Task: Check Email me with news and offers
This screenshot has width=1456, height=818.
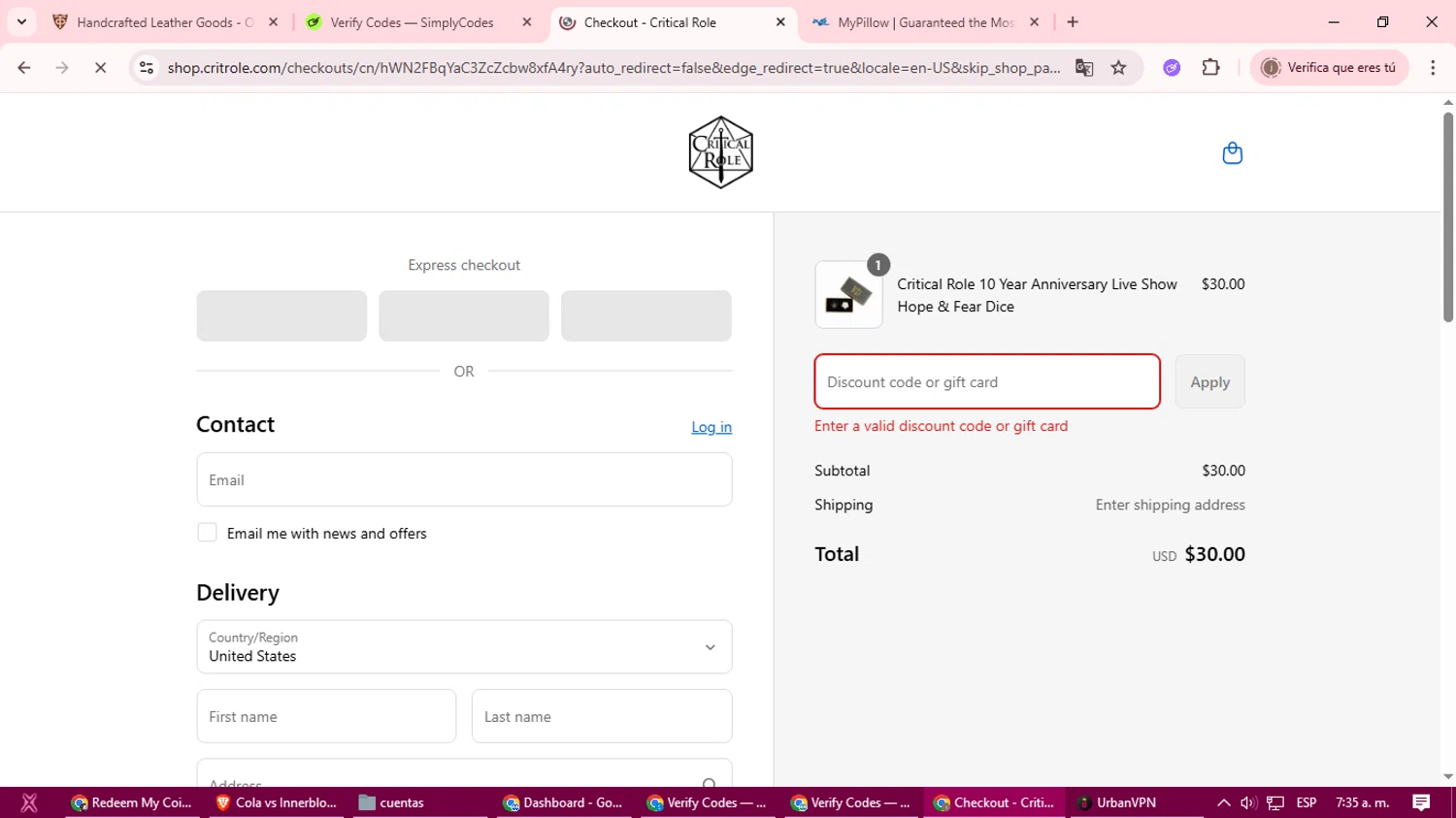Action: [207, 533]
